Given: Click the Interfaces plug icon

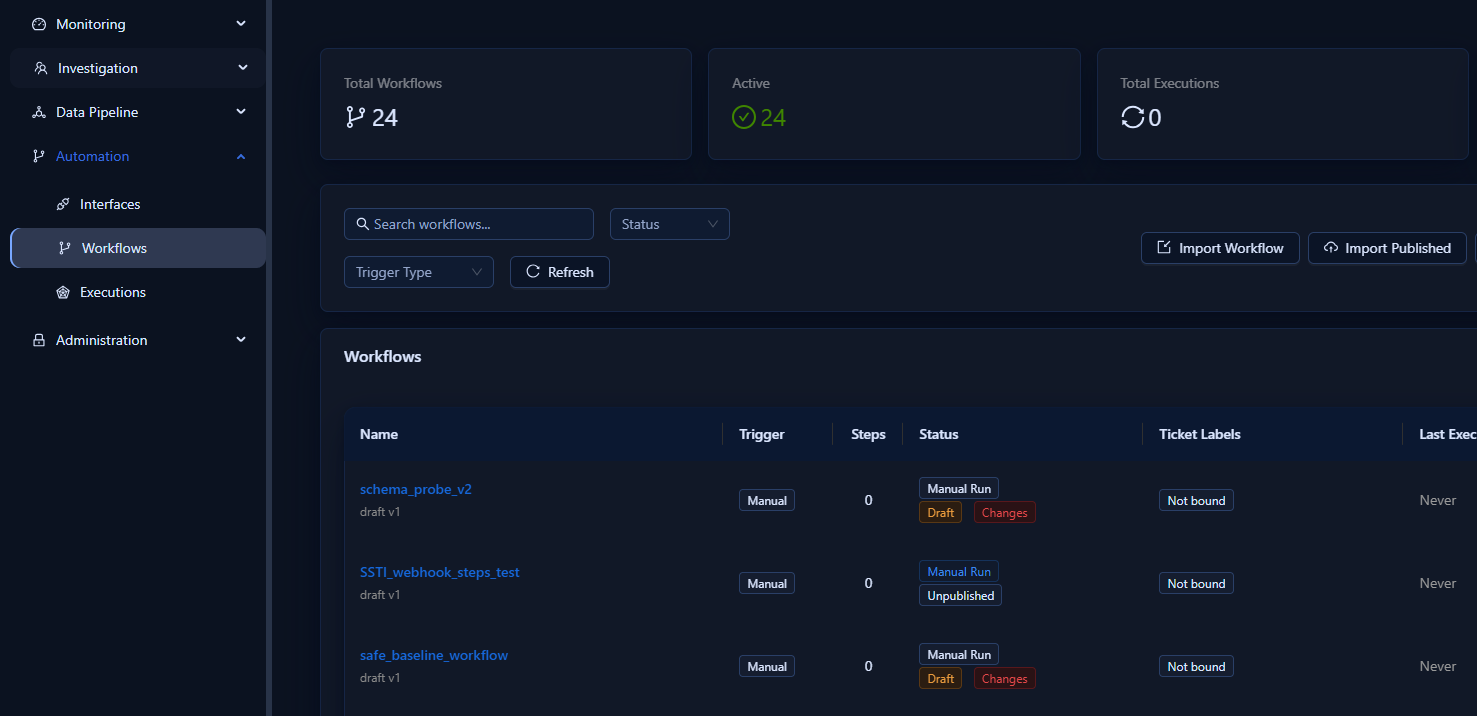Looking at the screenshot, I should 64,204.
